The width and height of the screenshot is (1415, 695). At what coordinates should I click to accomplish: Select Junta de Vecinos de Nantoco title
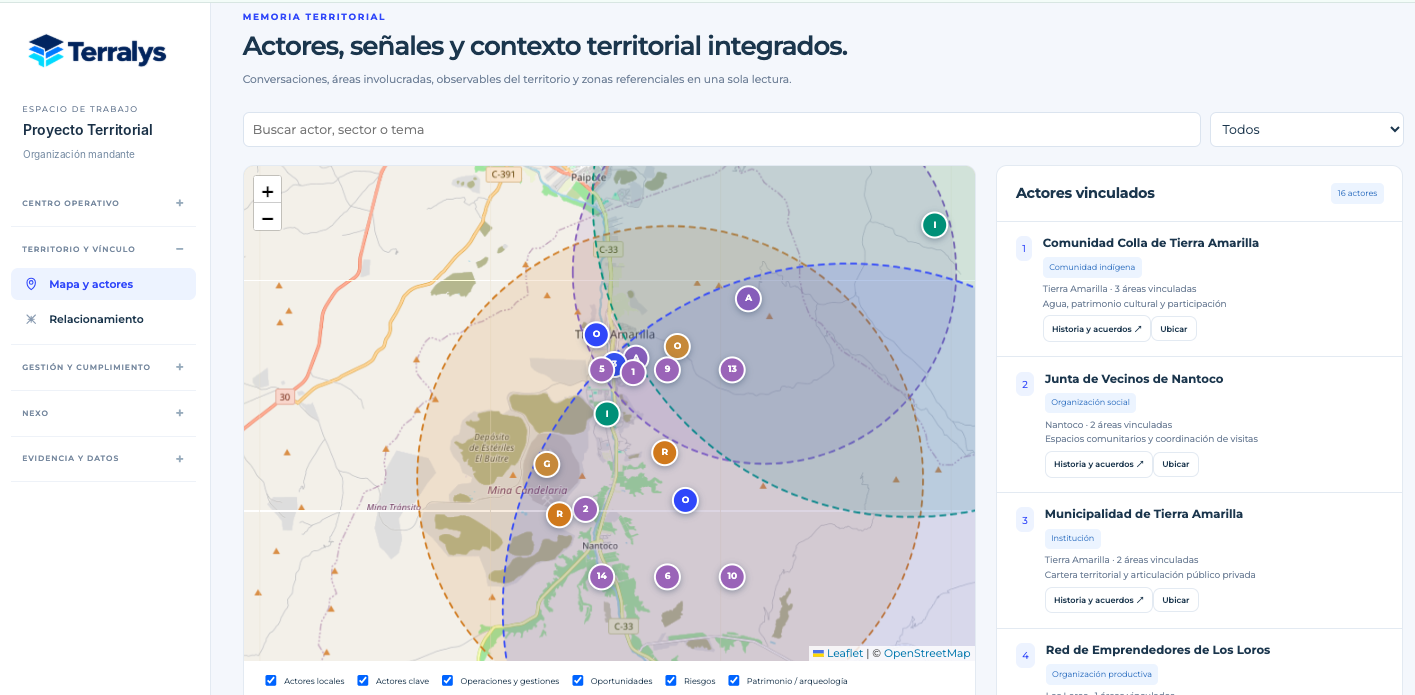(x=1134, y=379)
